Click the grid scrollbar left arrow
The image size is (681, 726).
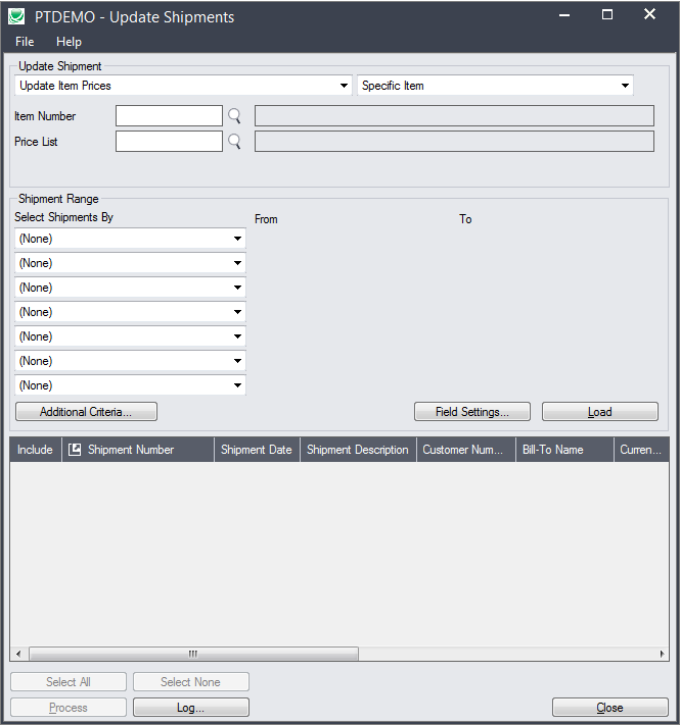click(x=19, y=654)
